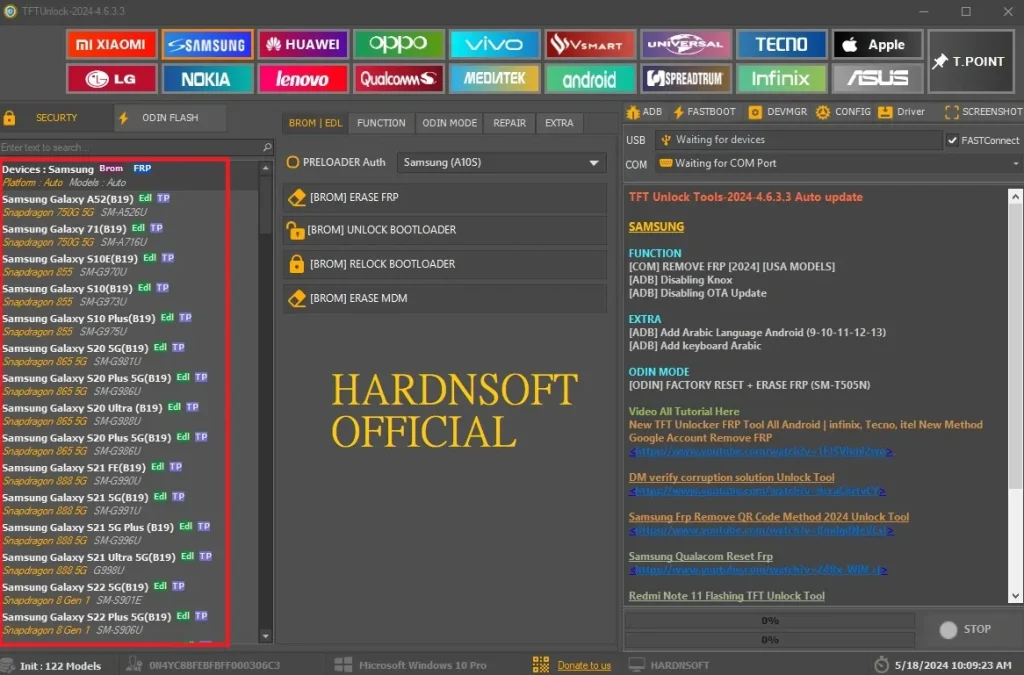Viewport: 1024px width, 675px height.
Task: Open the Lenovo brand section
Action: [x=302, y=79]
